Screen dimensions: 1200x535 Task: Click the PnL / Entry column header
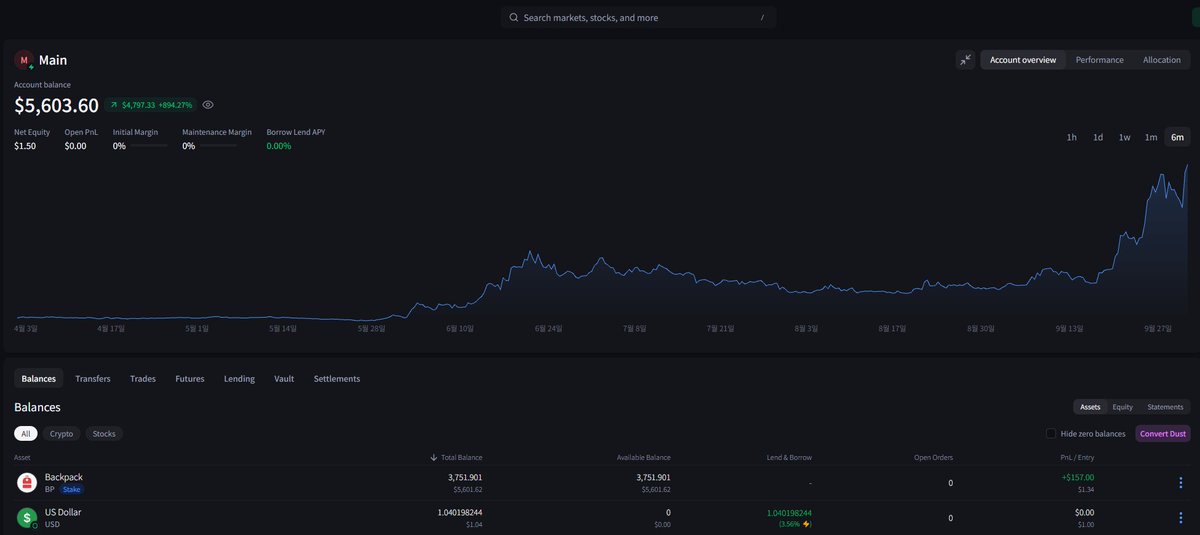click(x=1076, y=457)
